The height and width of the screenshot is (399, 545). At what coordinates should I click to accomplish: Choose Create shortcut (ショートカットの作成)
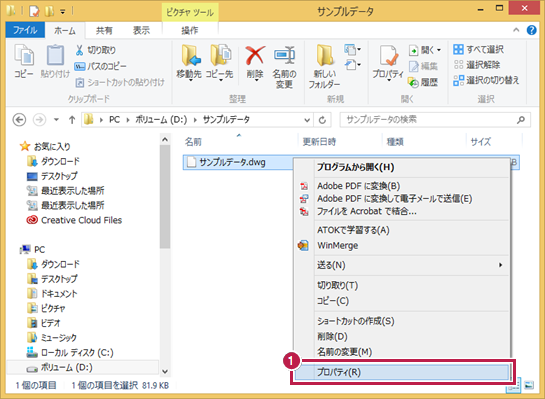pos(402,321)
